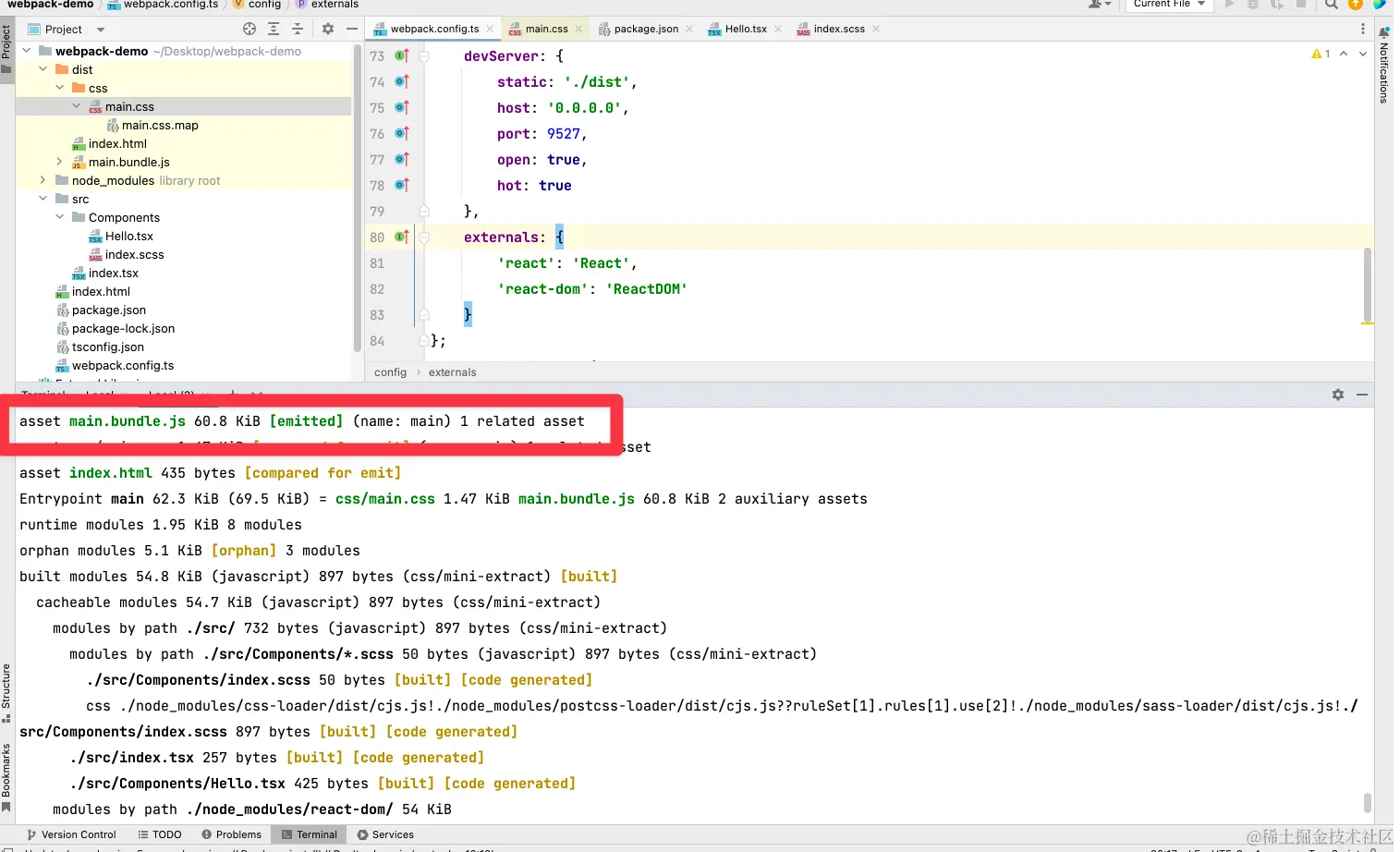Viewport: 1400px width, 852px height.
Task: Open the TODO tool tab
Action: coord(160,834)
